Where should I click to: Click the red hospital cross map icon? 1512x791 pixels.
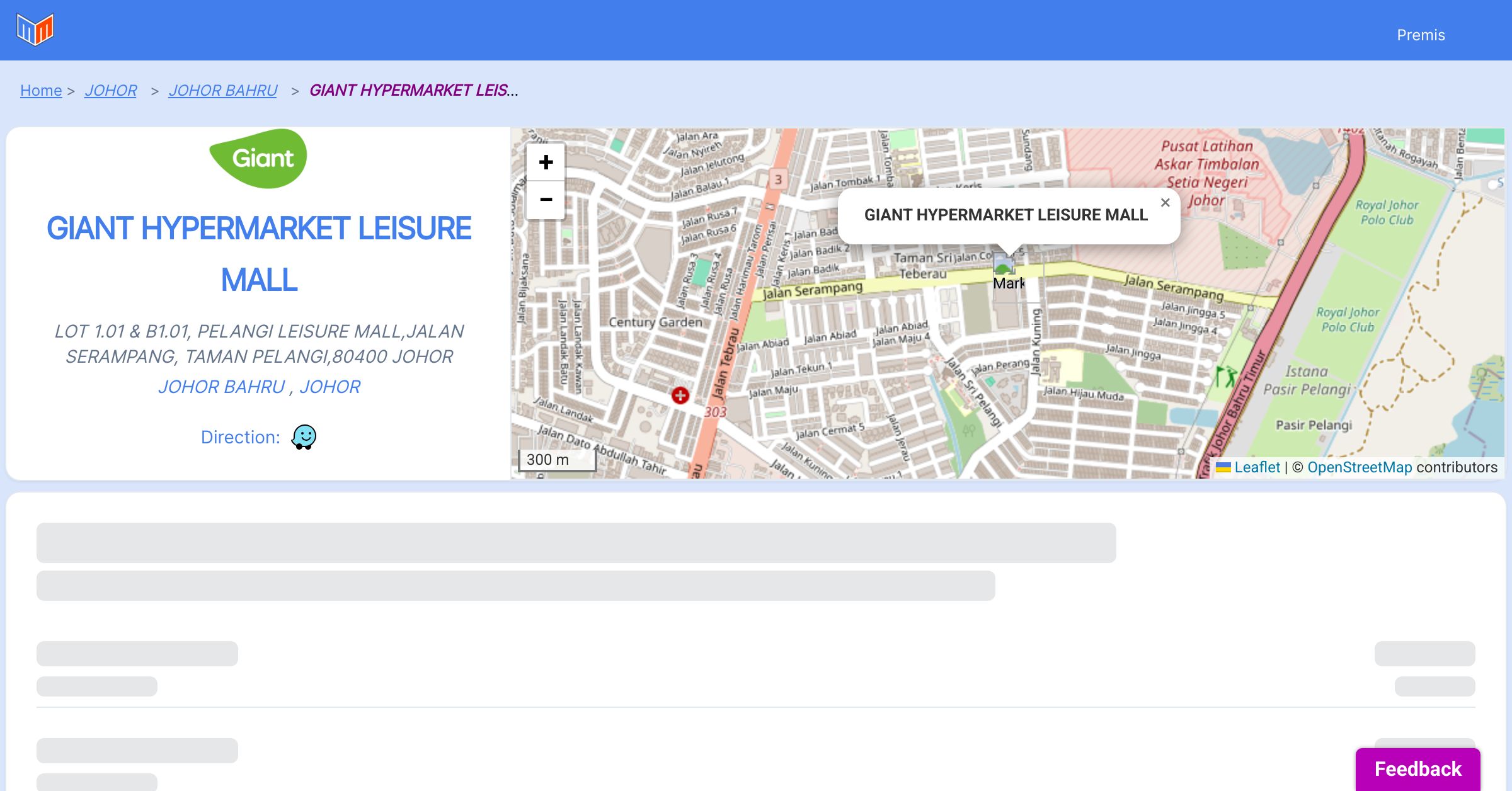point(680,396)
